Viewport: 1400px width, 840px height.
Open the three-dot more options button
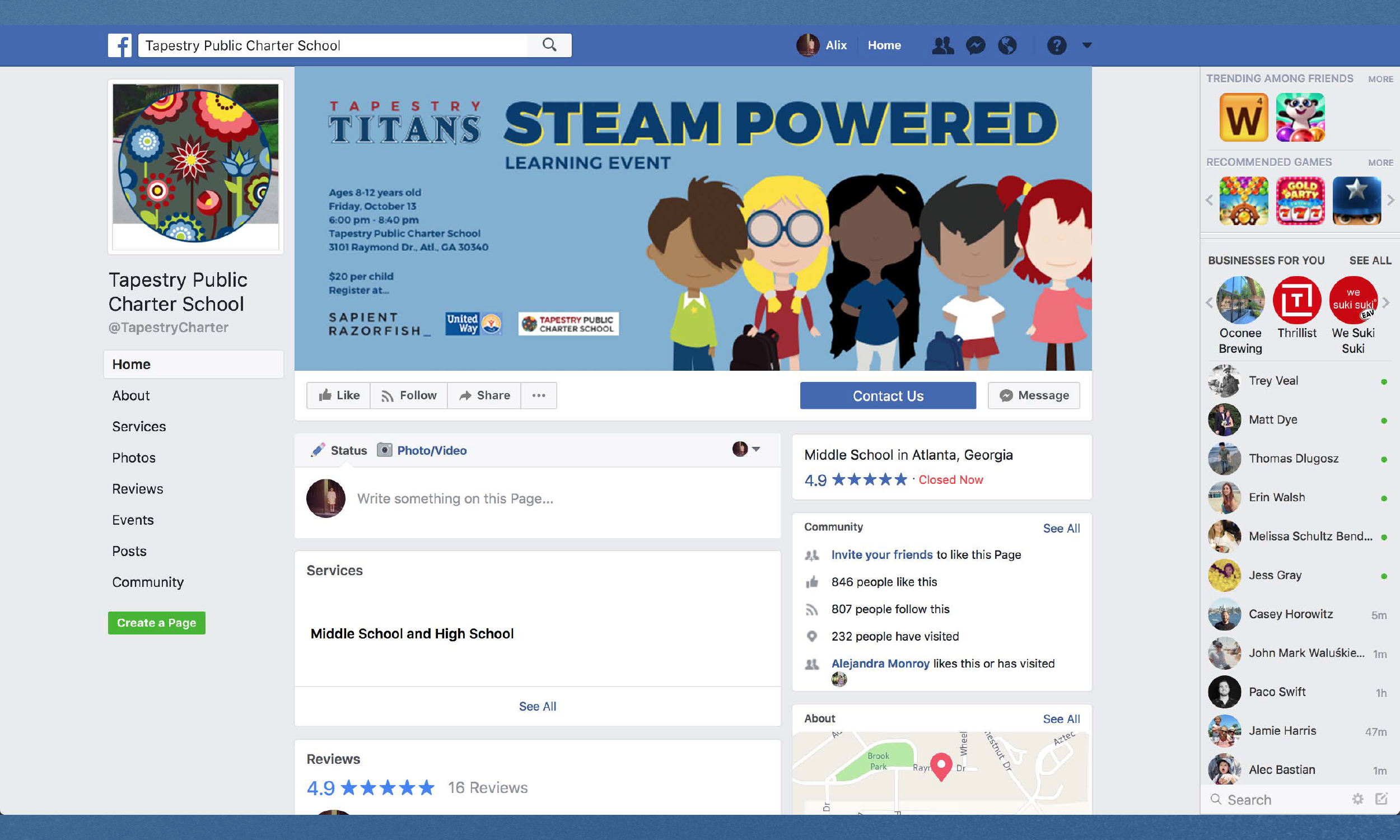pyautogui.click(x=539, y=395)
